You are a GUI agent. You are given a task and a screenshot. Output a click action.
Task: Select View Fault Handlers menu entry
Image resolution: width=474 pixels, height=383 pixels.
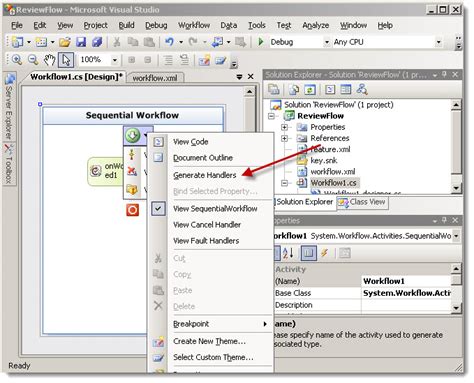pos(206,241)
